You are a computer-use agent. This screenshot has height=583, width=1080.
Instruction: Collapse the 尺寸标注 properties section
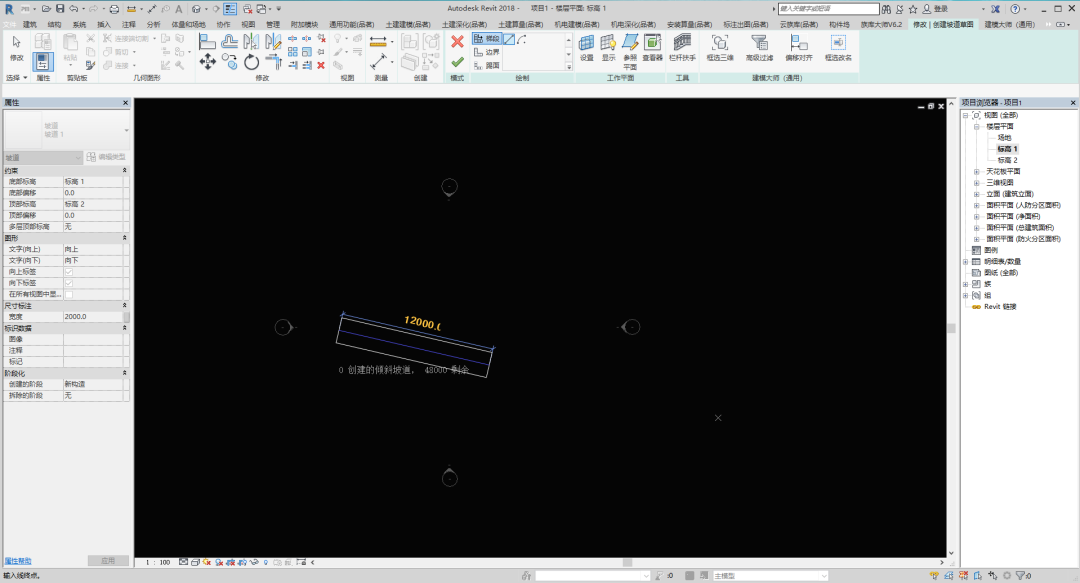tap(125, 305)
